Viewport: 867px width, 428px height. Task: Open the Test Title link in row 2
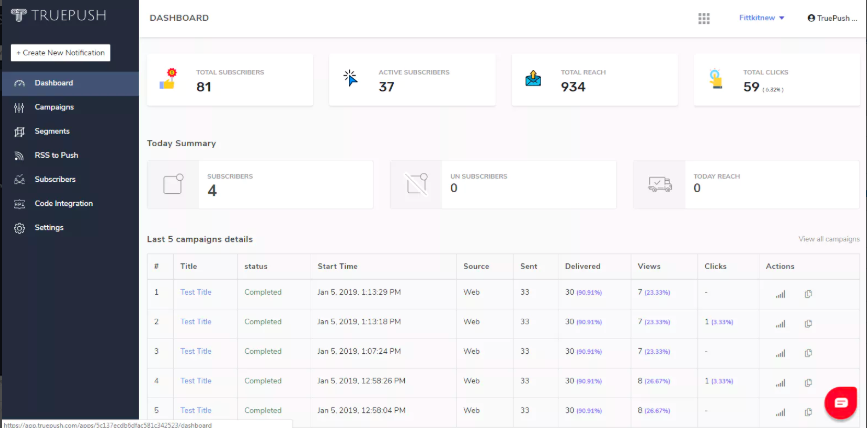pyautogui.click(x=196, y=322)
